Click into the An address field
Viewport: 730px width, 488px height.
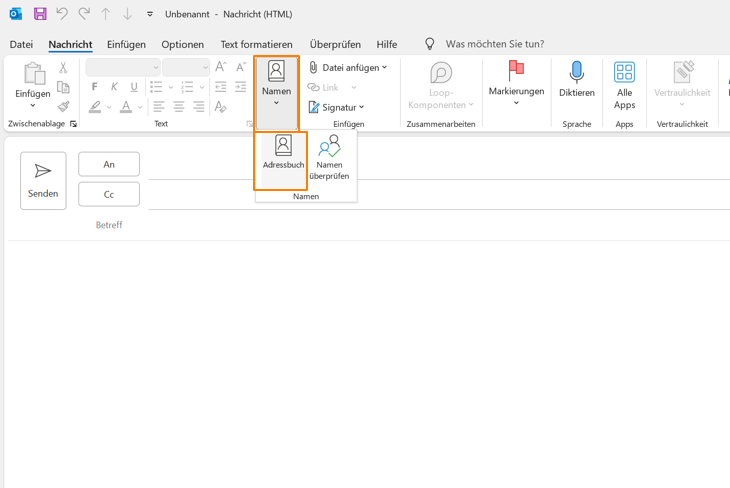coord(439,167)
